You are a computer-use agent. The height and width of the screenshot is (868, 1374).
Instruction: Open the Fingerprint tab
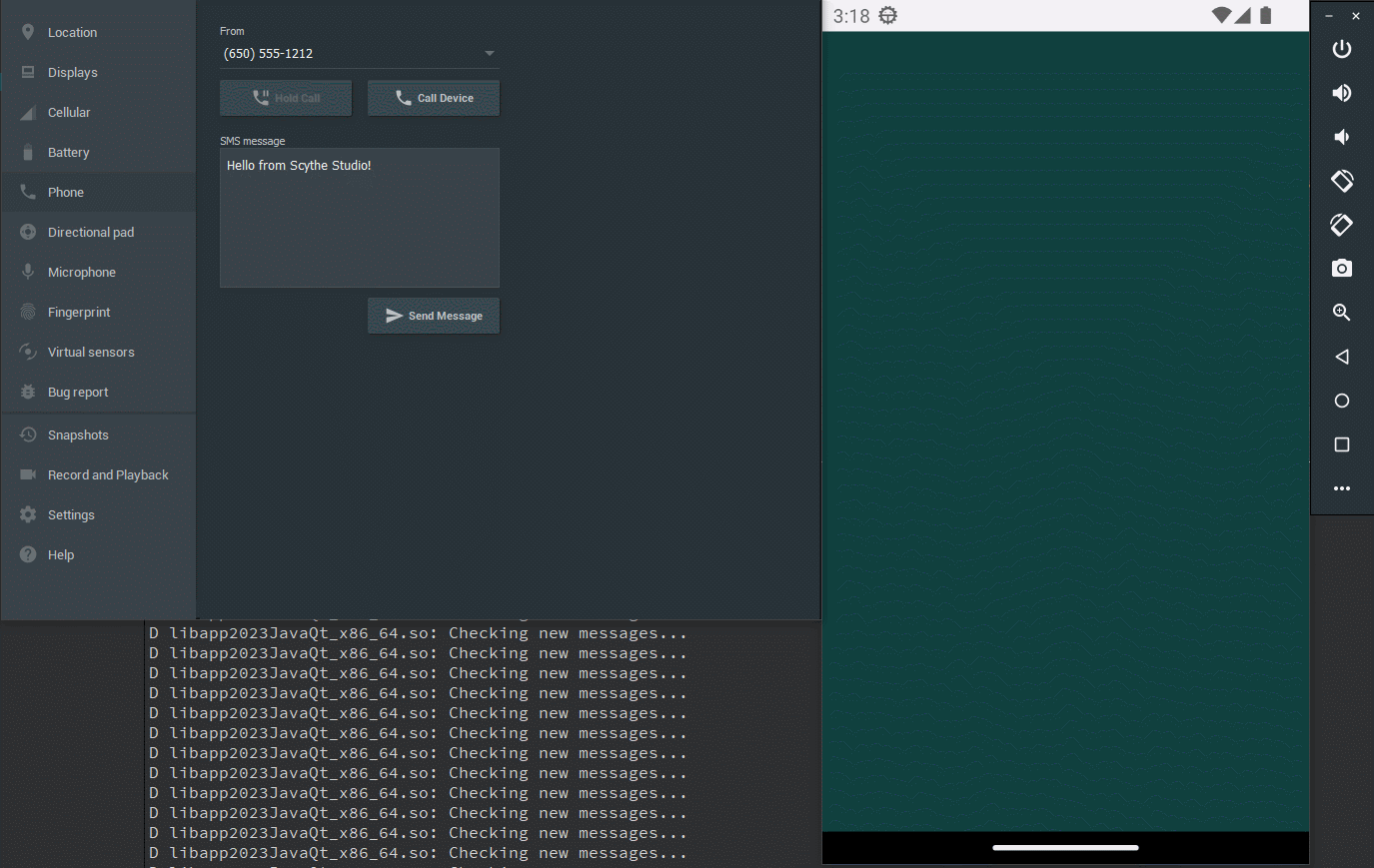pos(79,313)
